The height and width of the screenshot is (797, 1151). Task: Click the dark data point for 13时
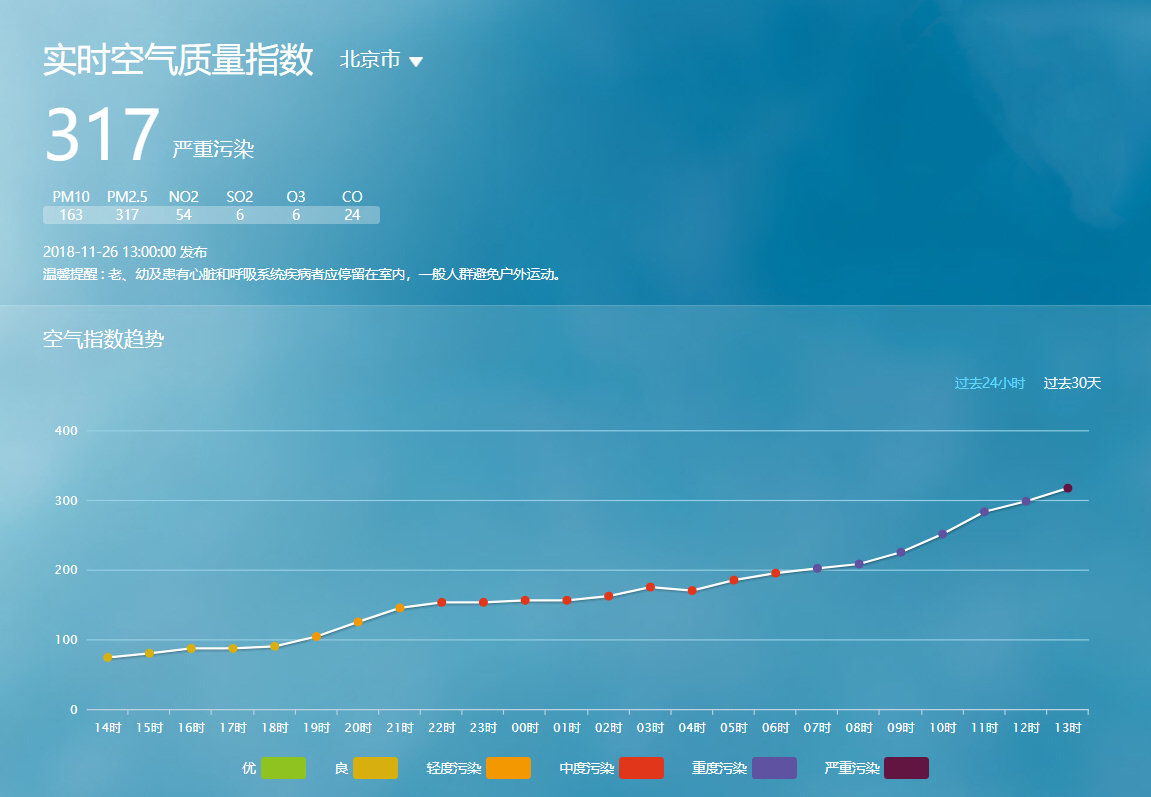[1068, 487]
